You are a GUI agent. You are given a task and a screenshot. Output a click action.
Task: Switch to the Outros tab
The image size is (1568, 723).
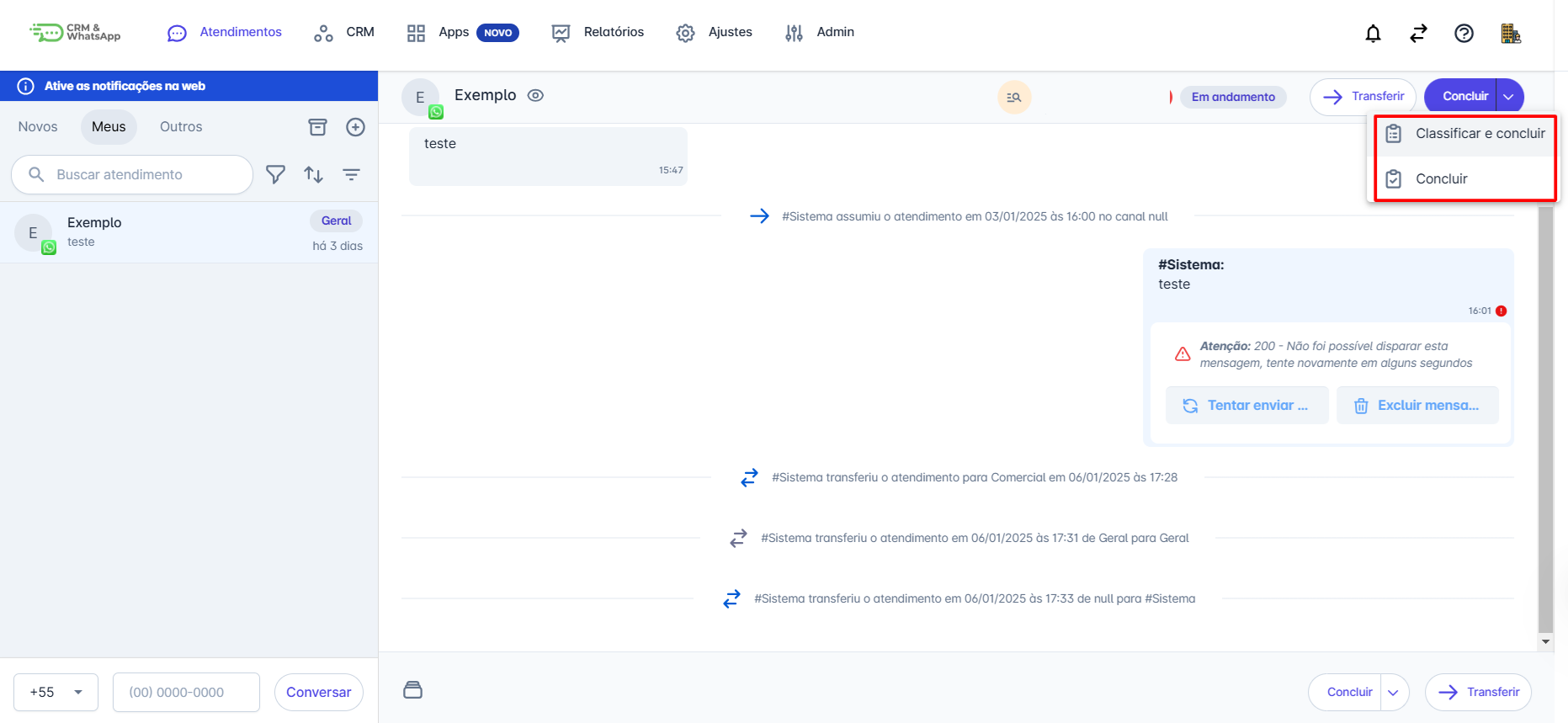coord(181,127)
